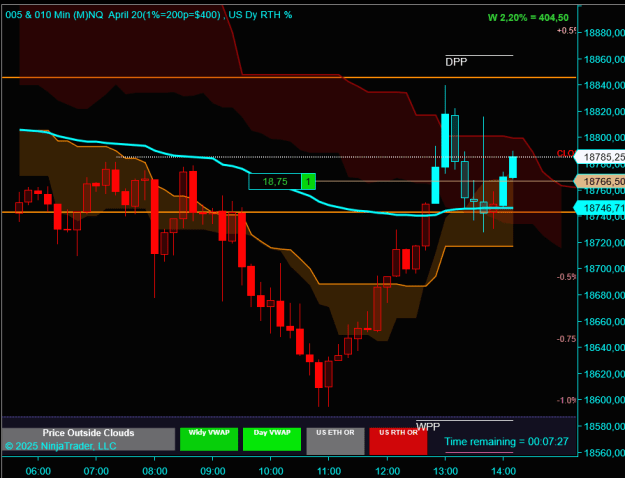Click the chart title '005 & 010 Min (M)NQ'

click(54, 15)
